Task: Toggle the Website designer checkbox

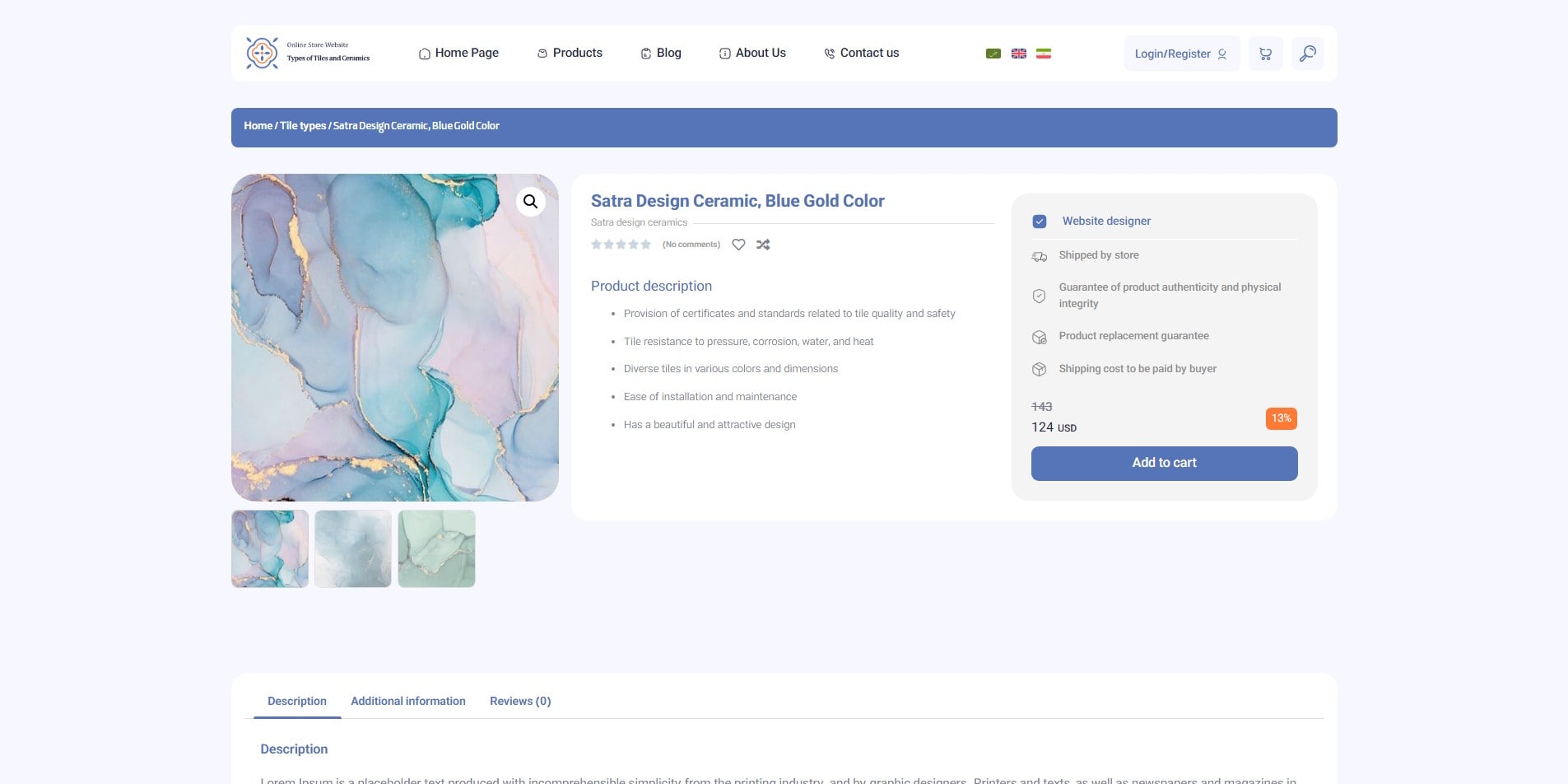Action: (1040, 222)
